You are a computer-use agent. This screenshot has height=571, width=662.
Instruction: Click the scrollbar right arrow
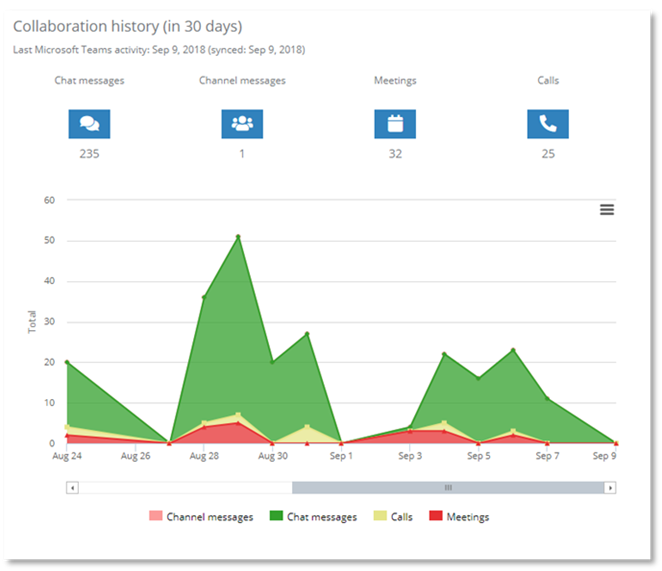(x=610, y=488)
